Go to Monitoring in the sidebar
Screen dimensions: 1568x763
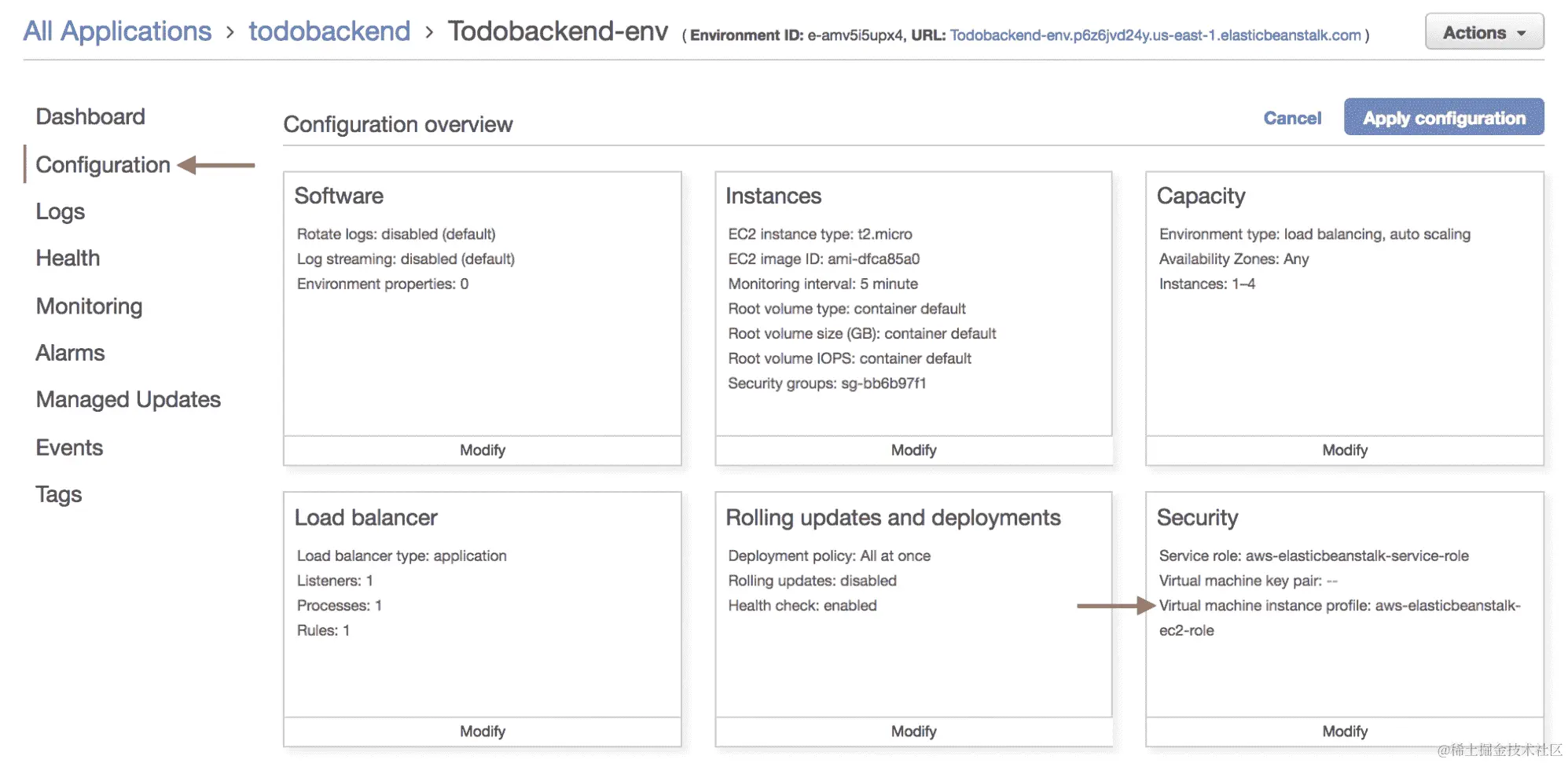(89, 306)
